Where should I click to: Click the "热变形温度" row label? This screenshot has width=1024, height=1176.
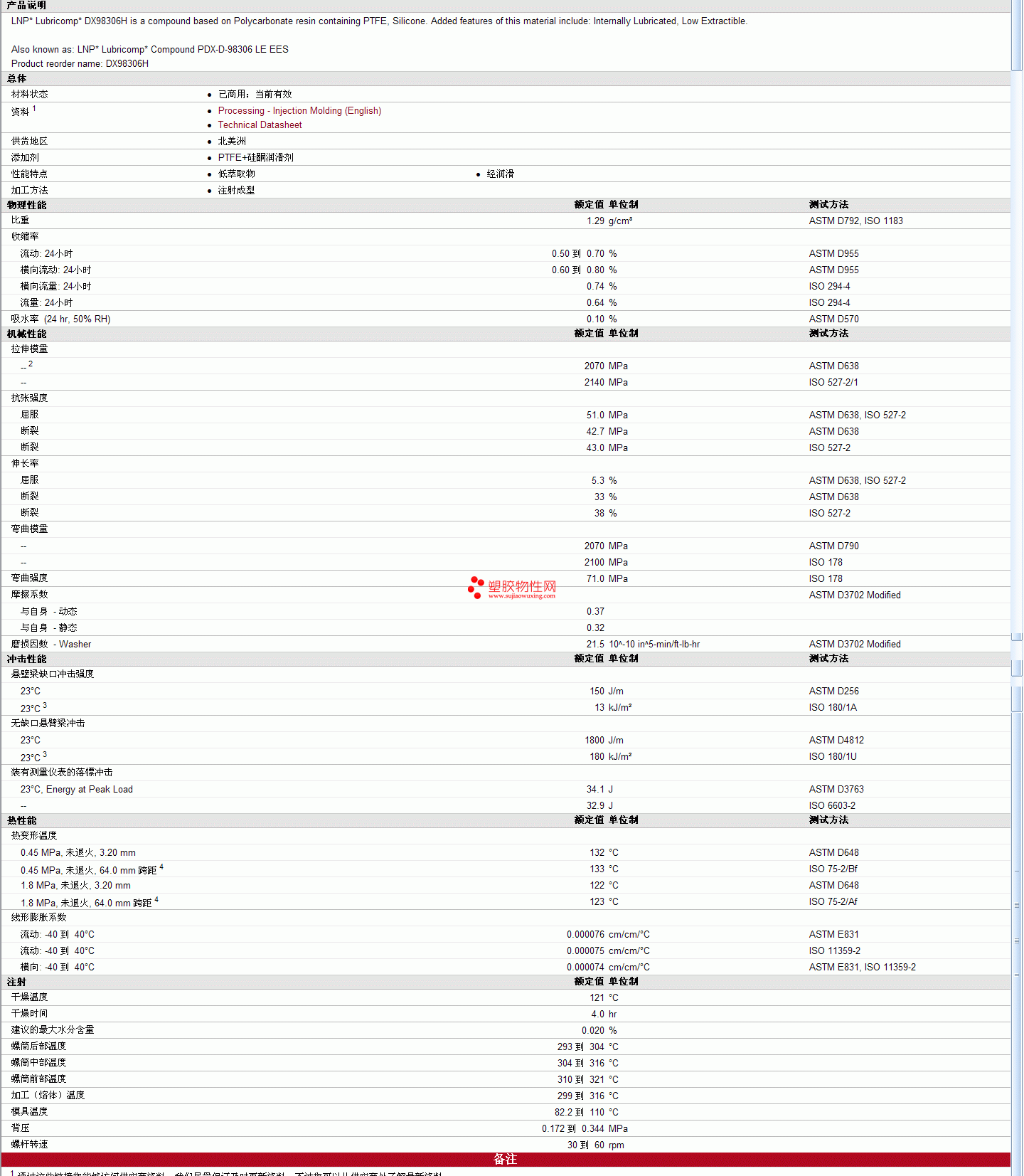click(34, 836)
